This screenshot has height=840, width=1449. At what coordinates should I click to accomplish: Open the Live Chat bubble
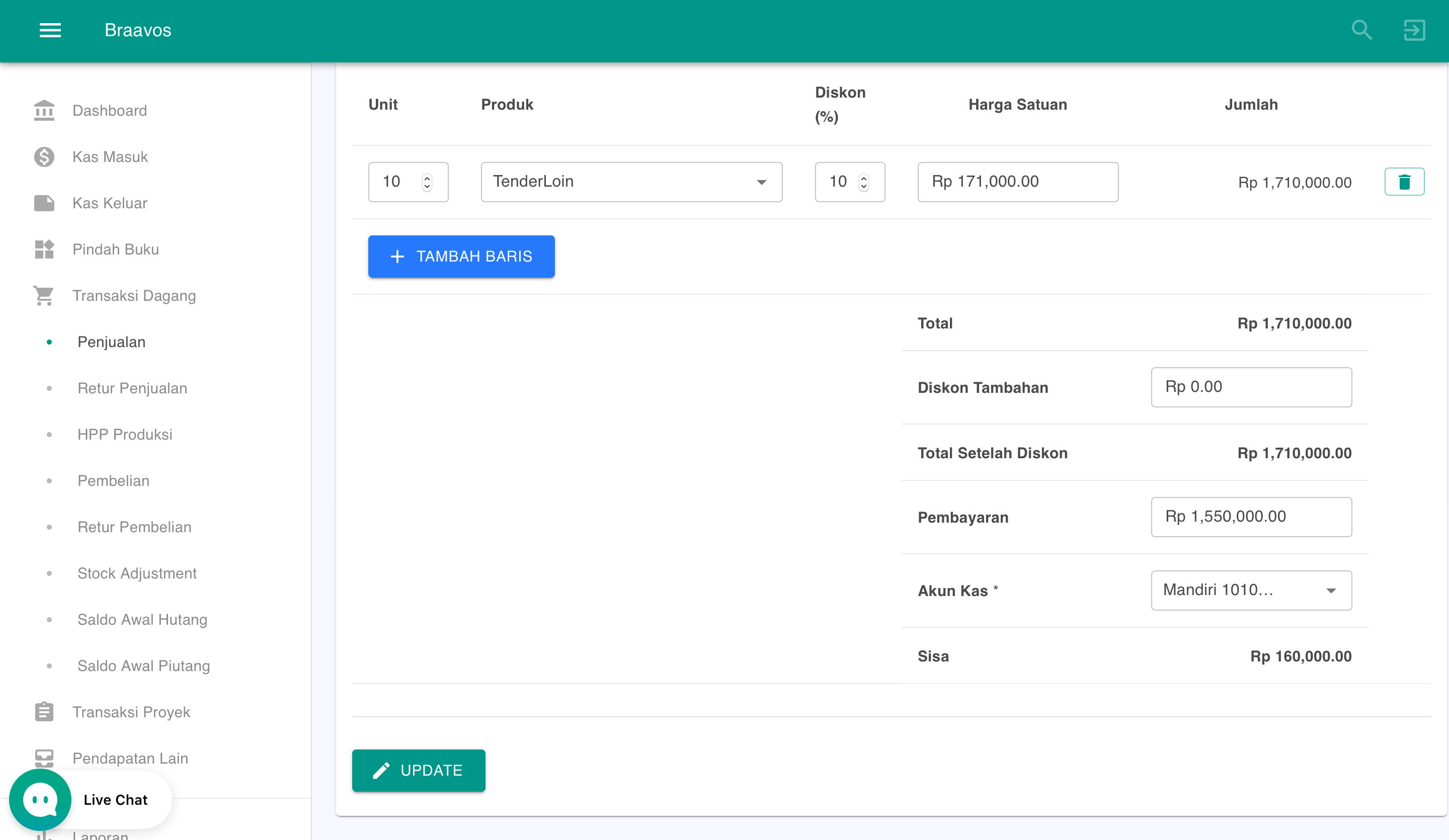pos(40,799)
